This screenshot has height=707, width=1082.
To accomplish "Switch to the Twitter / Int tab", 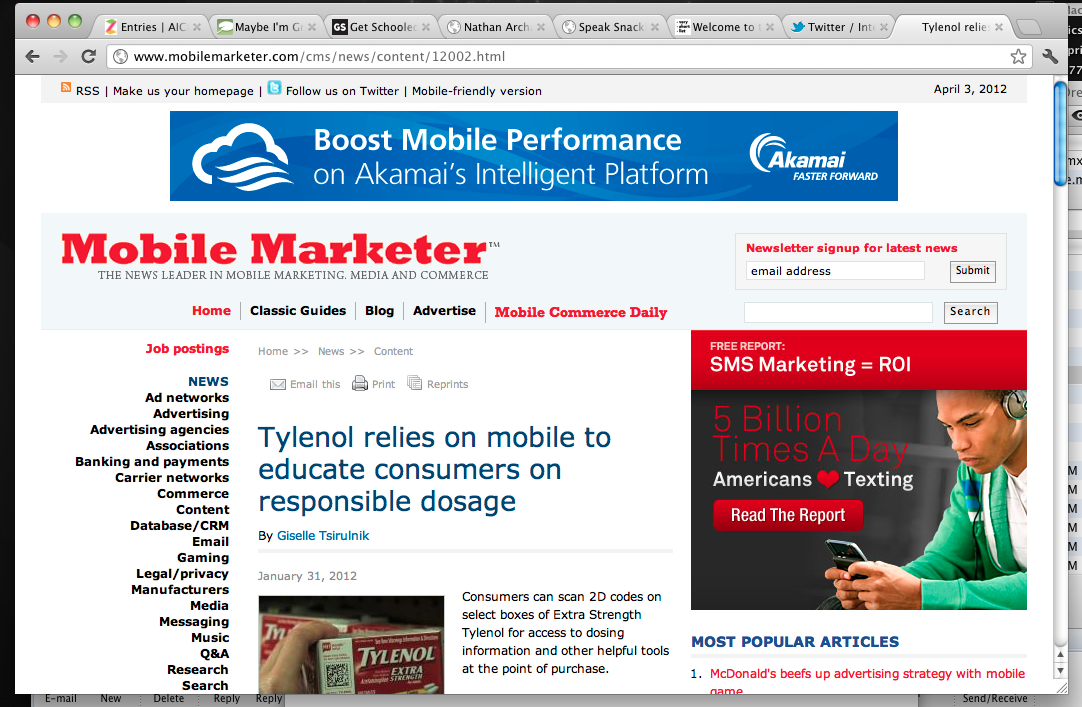I will coord(840,27).
